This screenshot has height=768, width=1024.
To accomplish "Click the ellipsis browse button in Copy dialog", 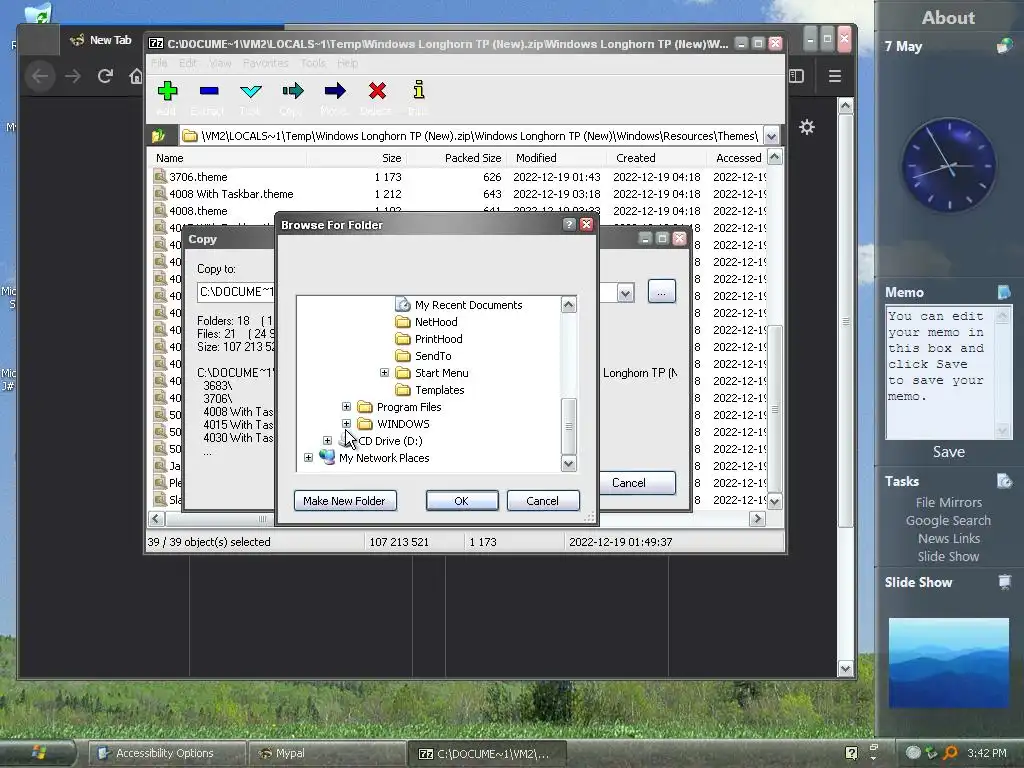I will 662,292.
